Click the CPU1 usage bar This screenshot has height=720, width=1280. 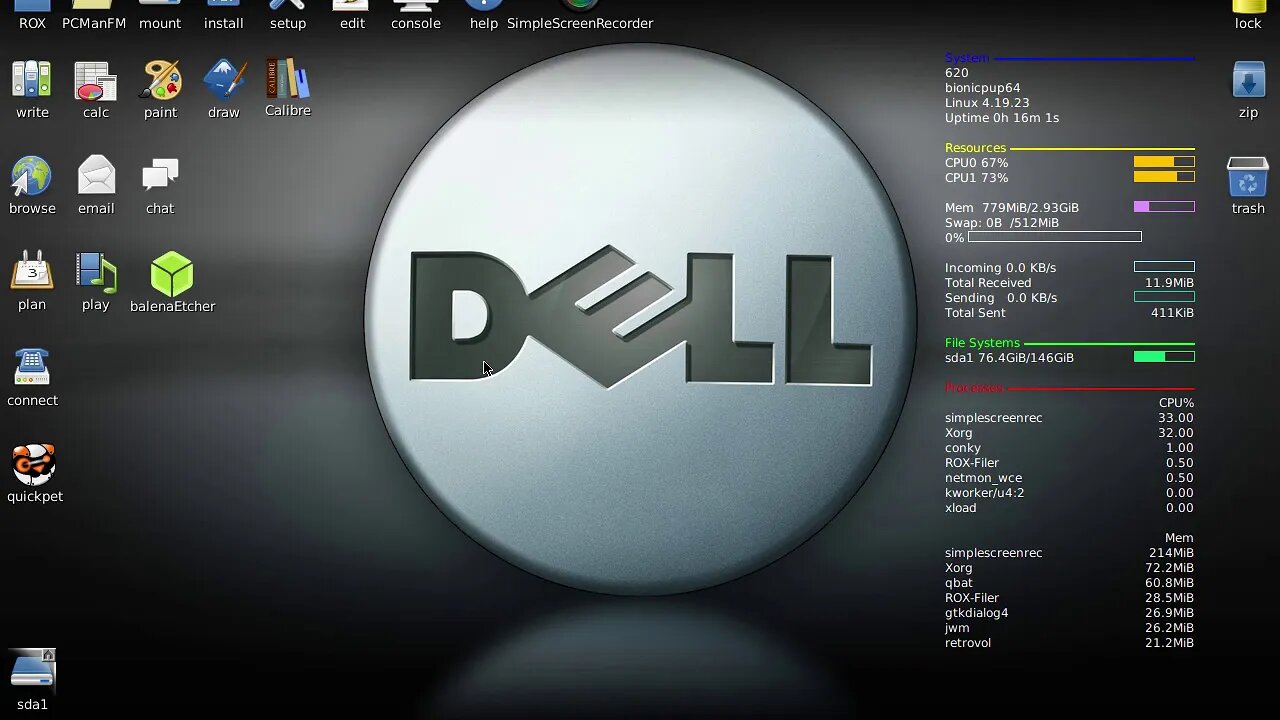coord(1164,177)
